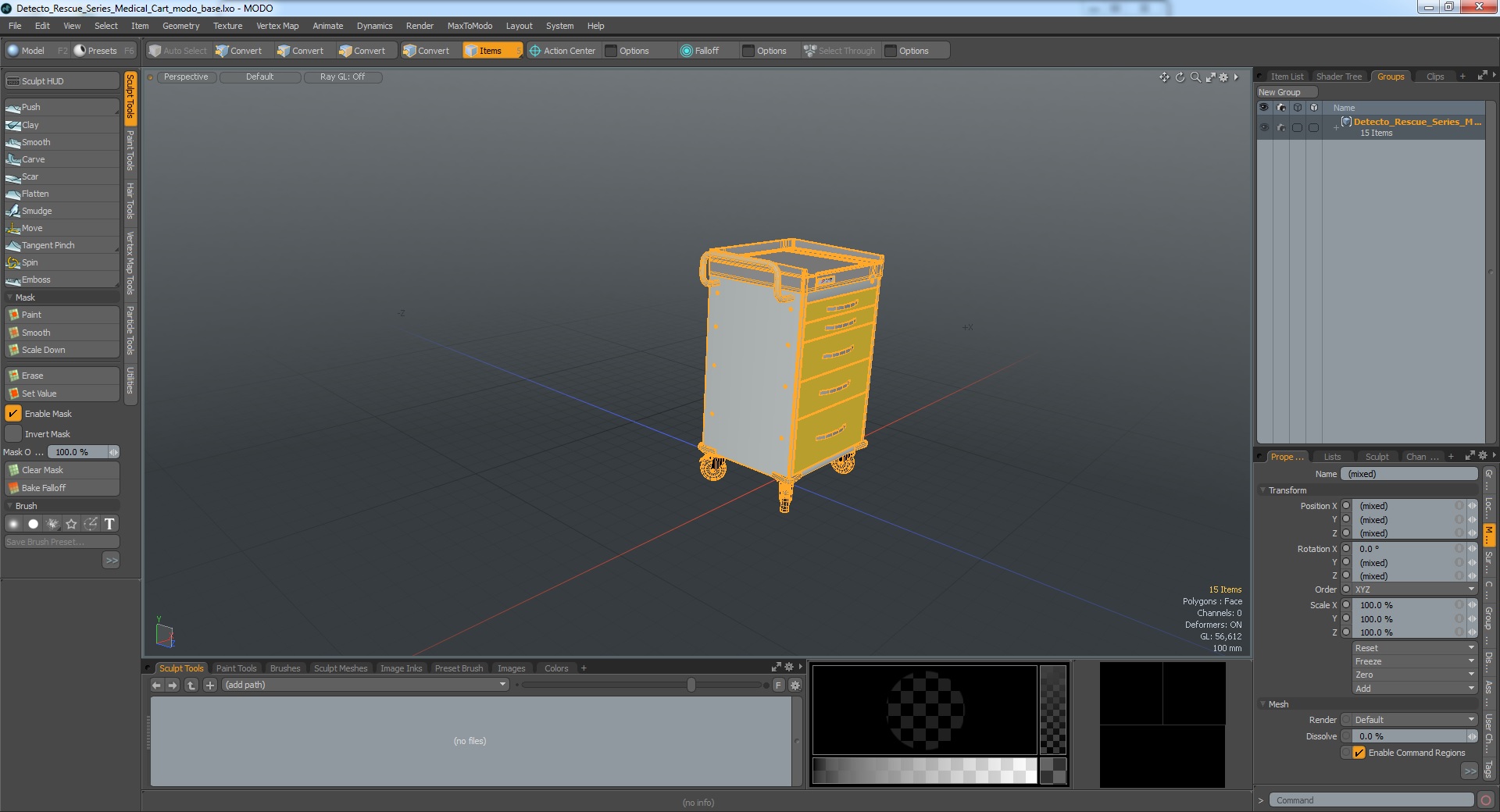This screenshot has width=1500, height=812.
Task: Open the Geometry menu
Action: 181,26
